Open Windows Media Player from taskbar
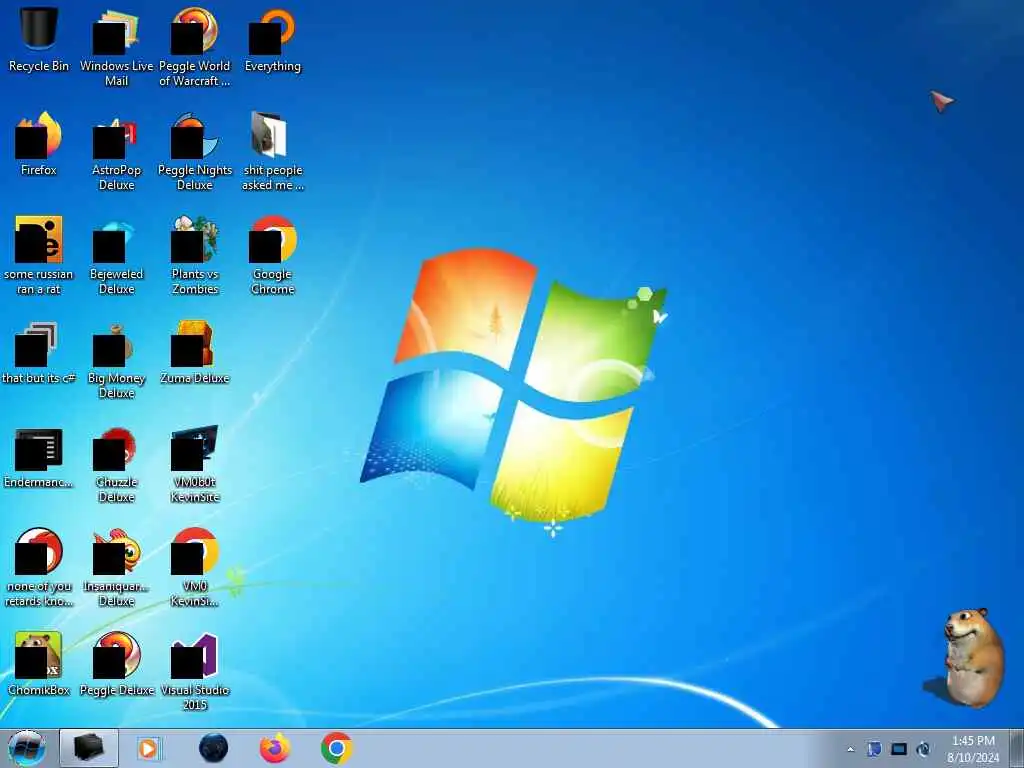The width and height of the screenshot is (1024, 768). pos(149,748)
